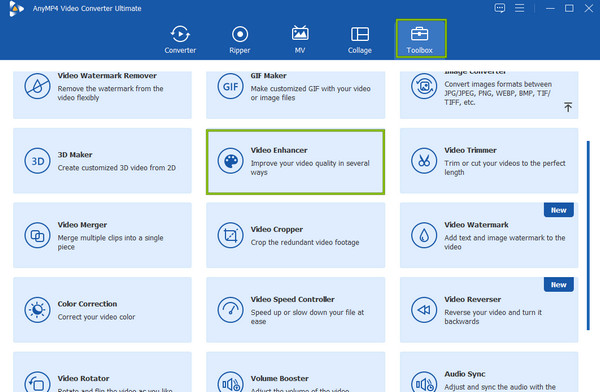Screen dimensions: 600x392
Task: Select the Toolbox tab
Action: [x=421, y=39]
